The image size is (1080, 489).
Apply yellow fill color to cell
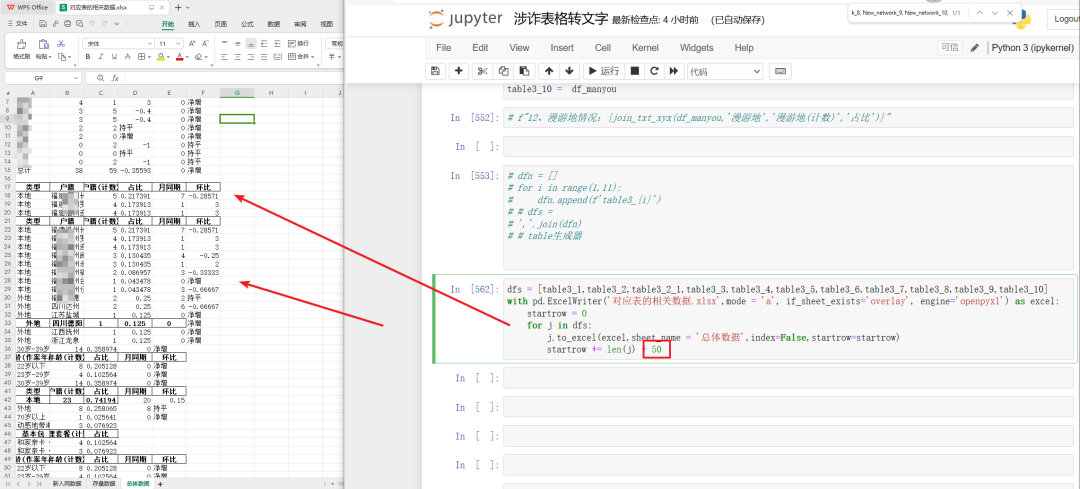pyautogui.click(x=160, y=56)
